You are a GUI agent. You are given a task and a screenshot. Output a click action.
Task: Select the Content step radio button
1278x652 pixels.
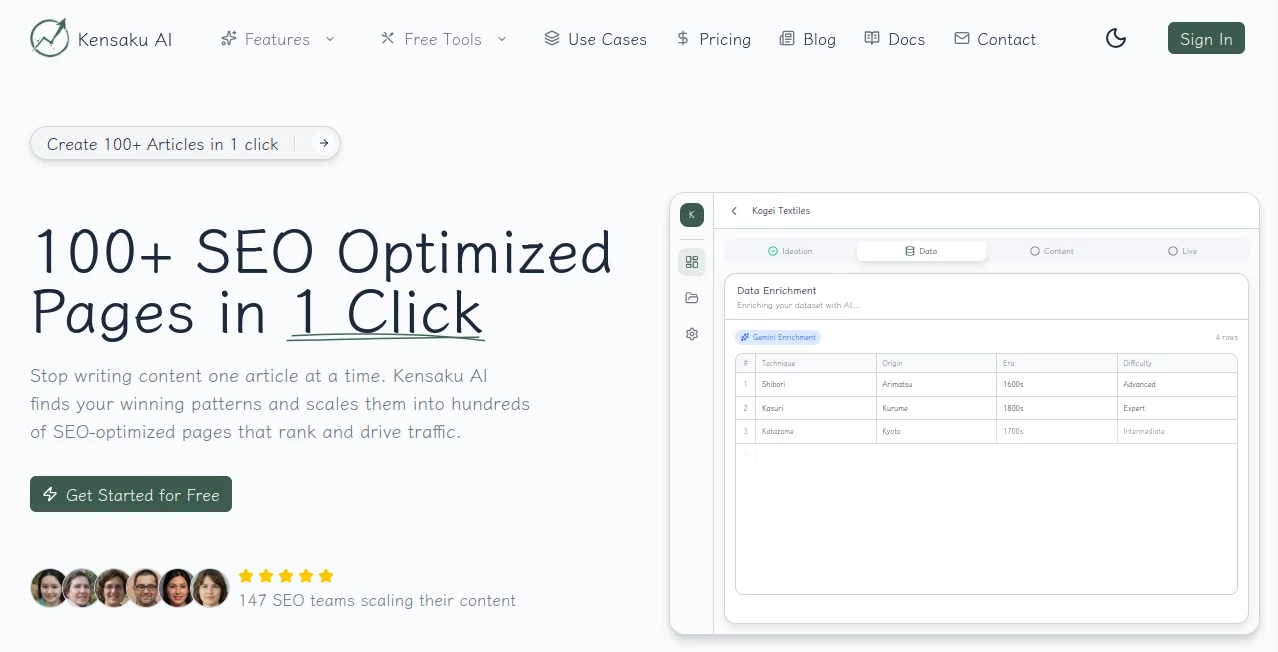pos(1037,251)
